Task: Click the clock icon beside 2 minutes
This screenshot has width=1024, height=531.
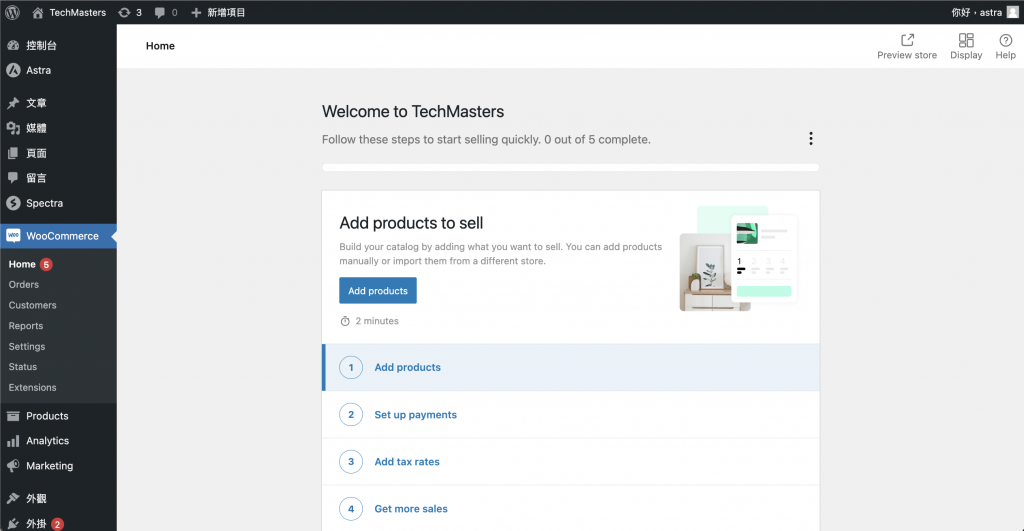Action: point(345,321)
